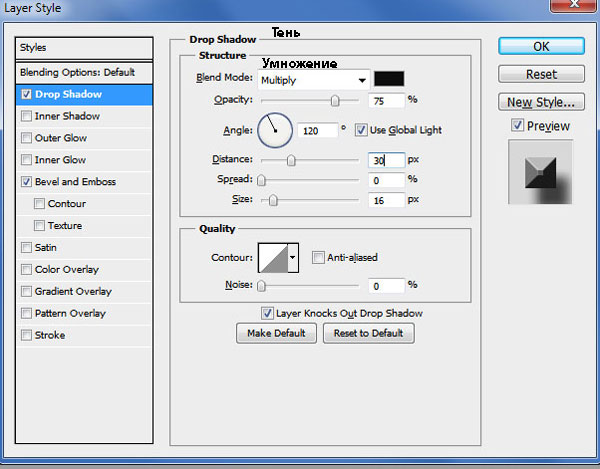Click the Noise slider handle
This screenshot has height=469, width=600.
tap(261, 286)
